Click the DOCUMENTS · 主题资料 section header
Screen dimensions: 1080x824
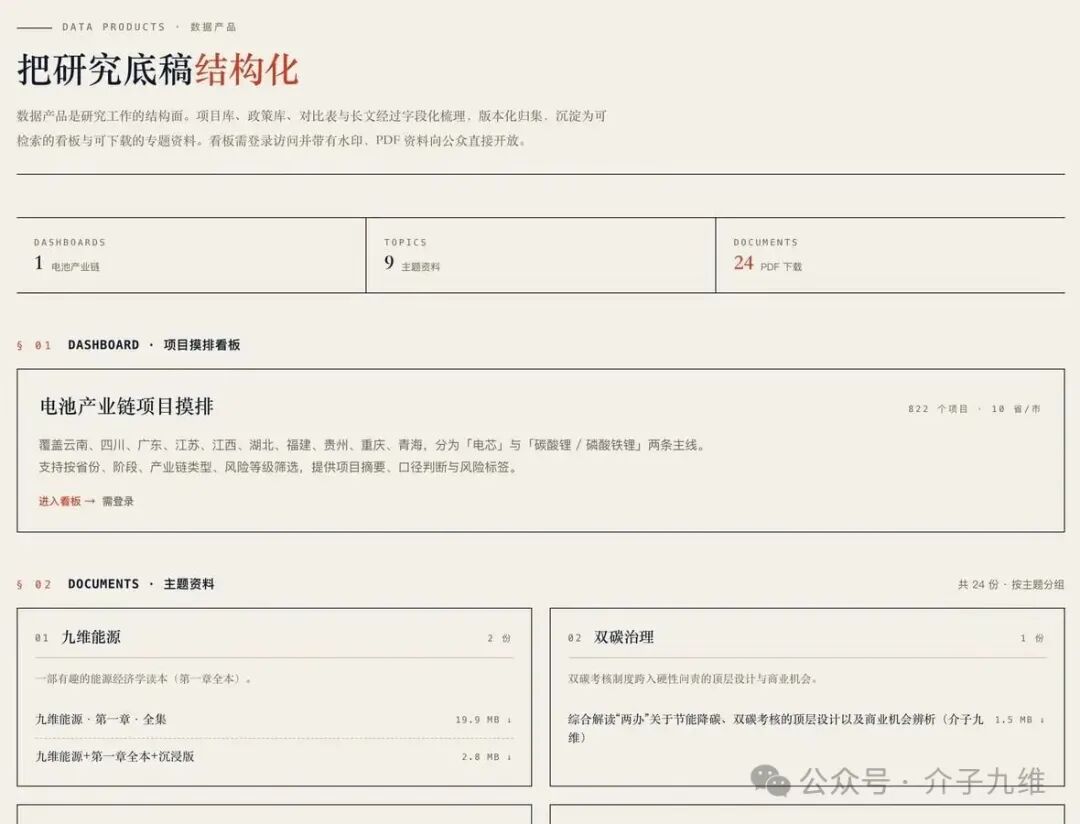click(141, 584)
